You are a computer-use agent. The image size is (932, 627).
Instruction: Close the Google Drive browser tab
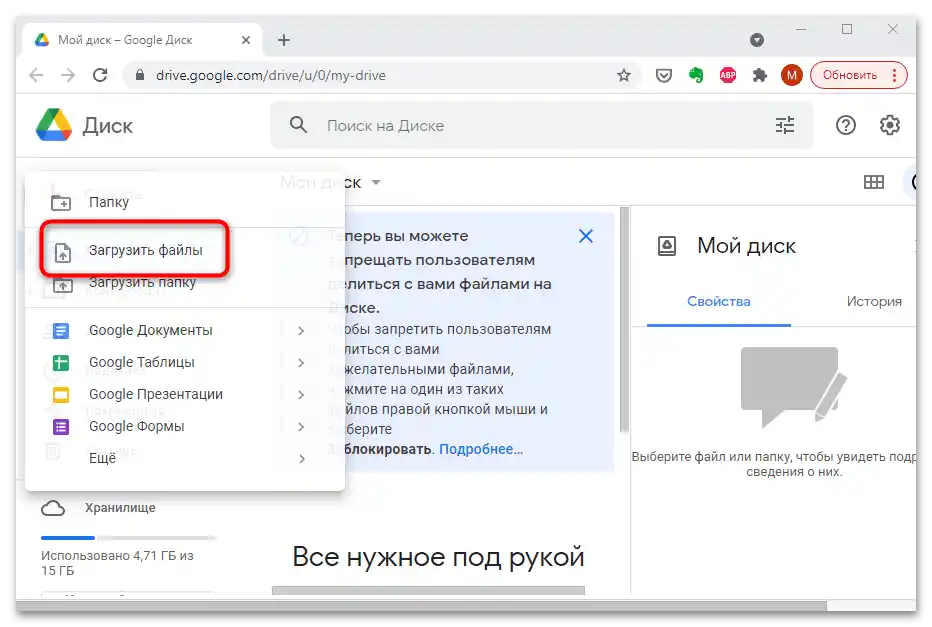click(245, 40)
